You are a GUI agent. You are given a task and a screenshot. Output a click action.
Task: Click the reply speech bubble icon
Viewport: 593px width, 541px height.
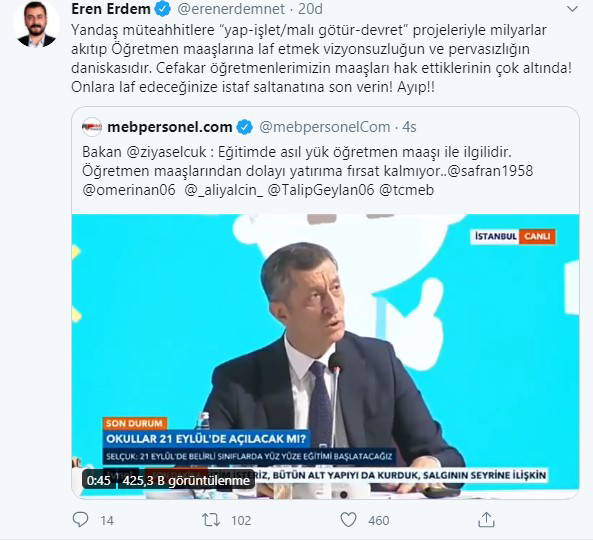80,520
